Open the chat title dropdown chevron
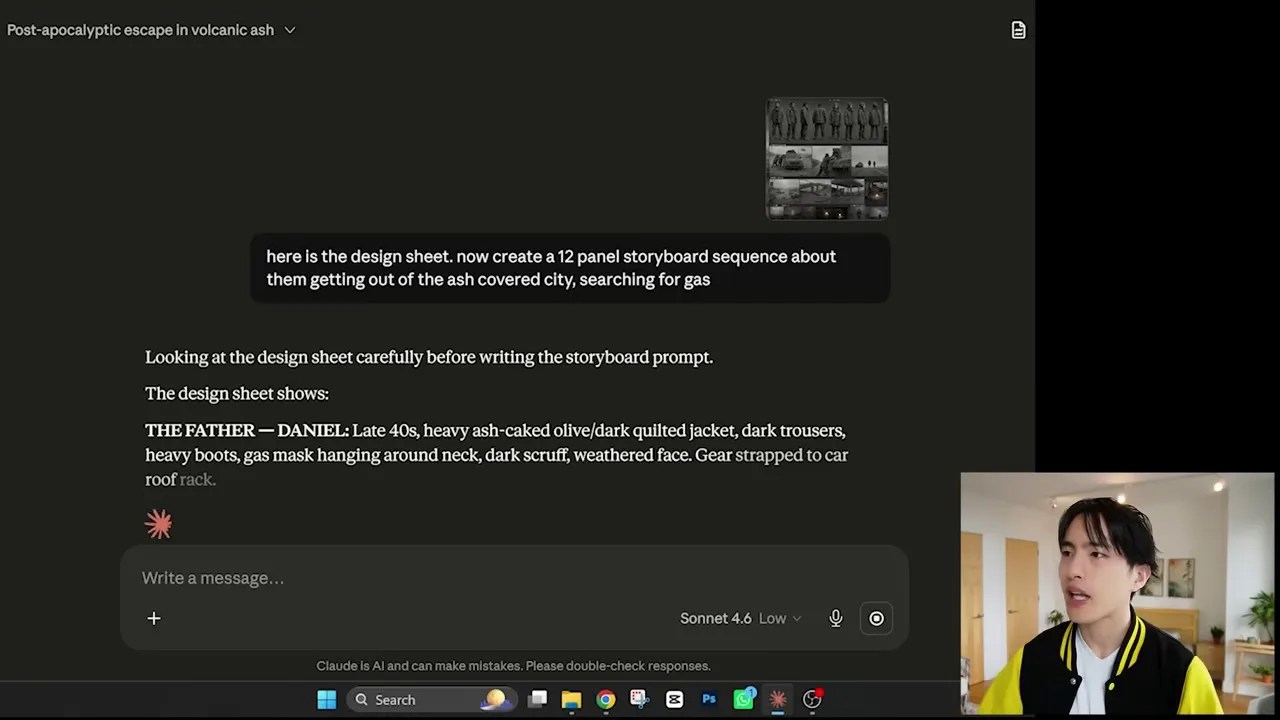Image resolution: width=1280 pixels, height=720 pixels. tap(290, 30)
